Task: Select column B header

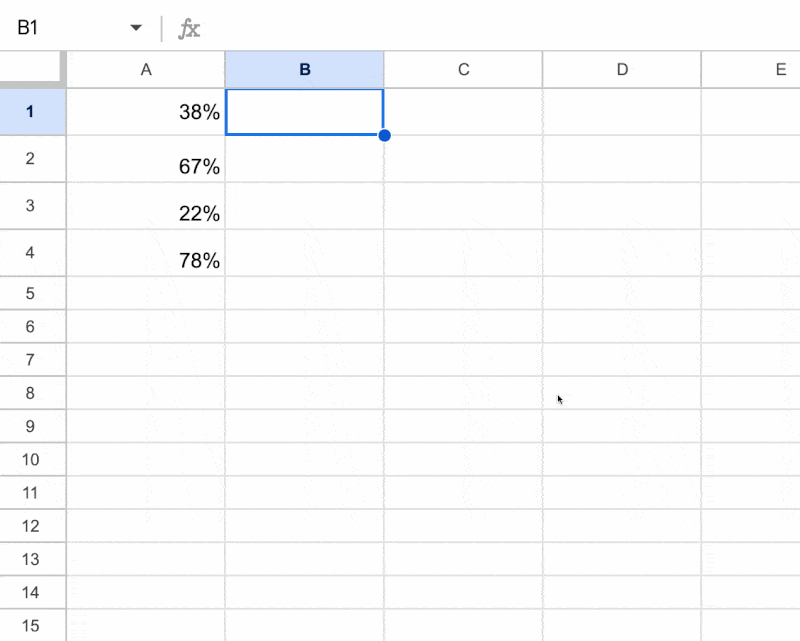Action: [x=304, y=69]
